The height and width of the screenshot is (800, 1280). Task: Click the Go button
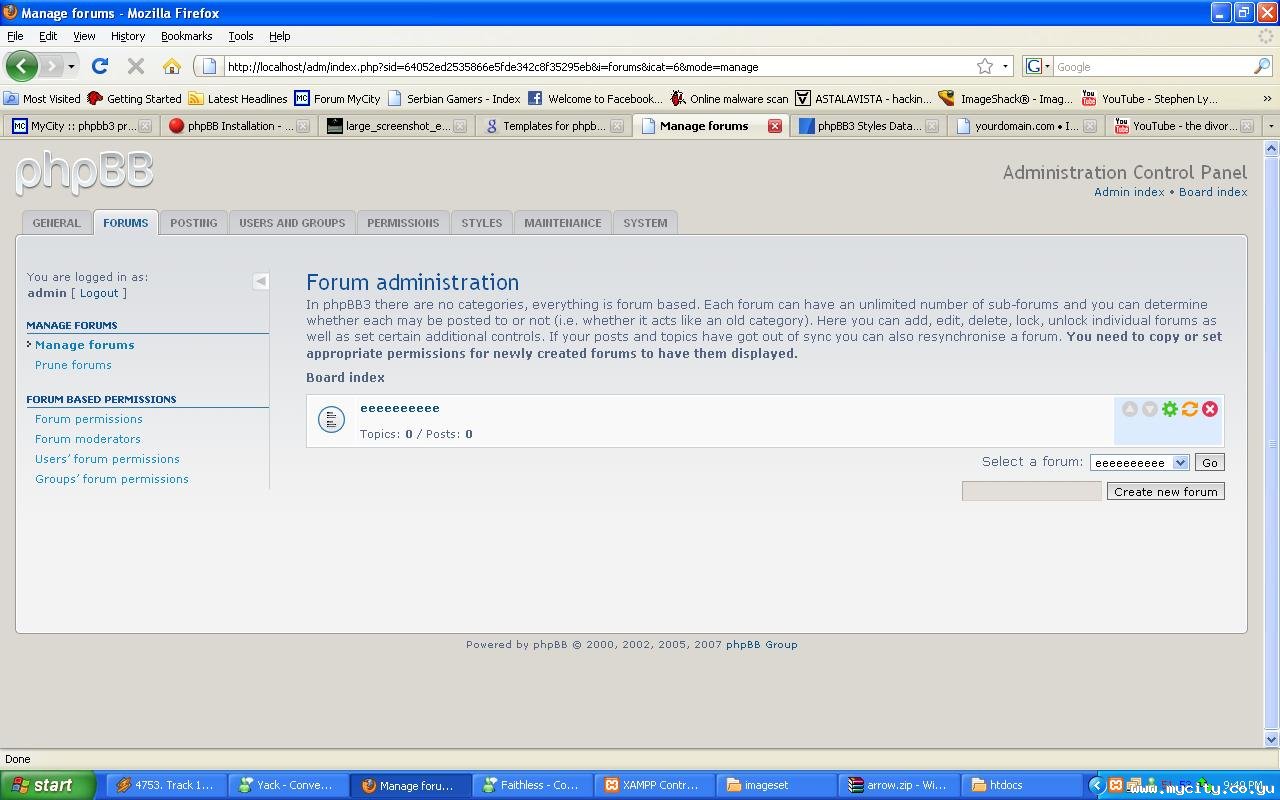click(1210, 463)
